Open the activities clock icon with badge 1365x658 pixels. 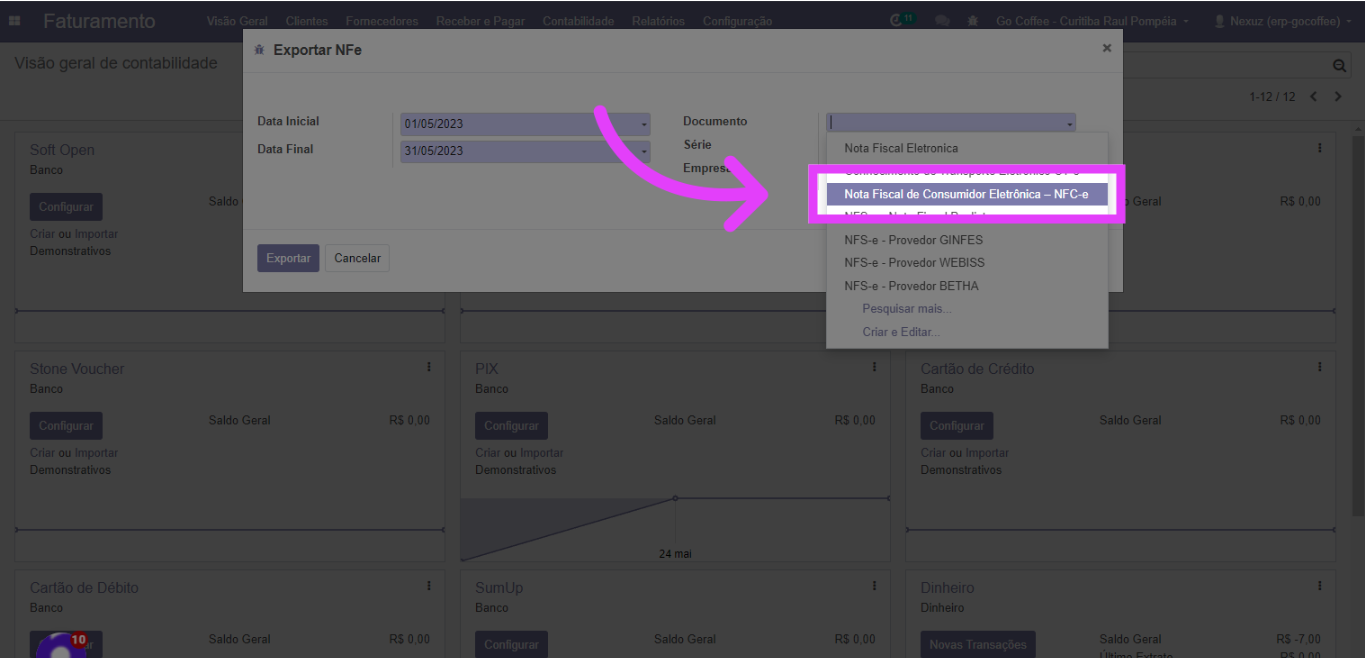click(899, 21)
